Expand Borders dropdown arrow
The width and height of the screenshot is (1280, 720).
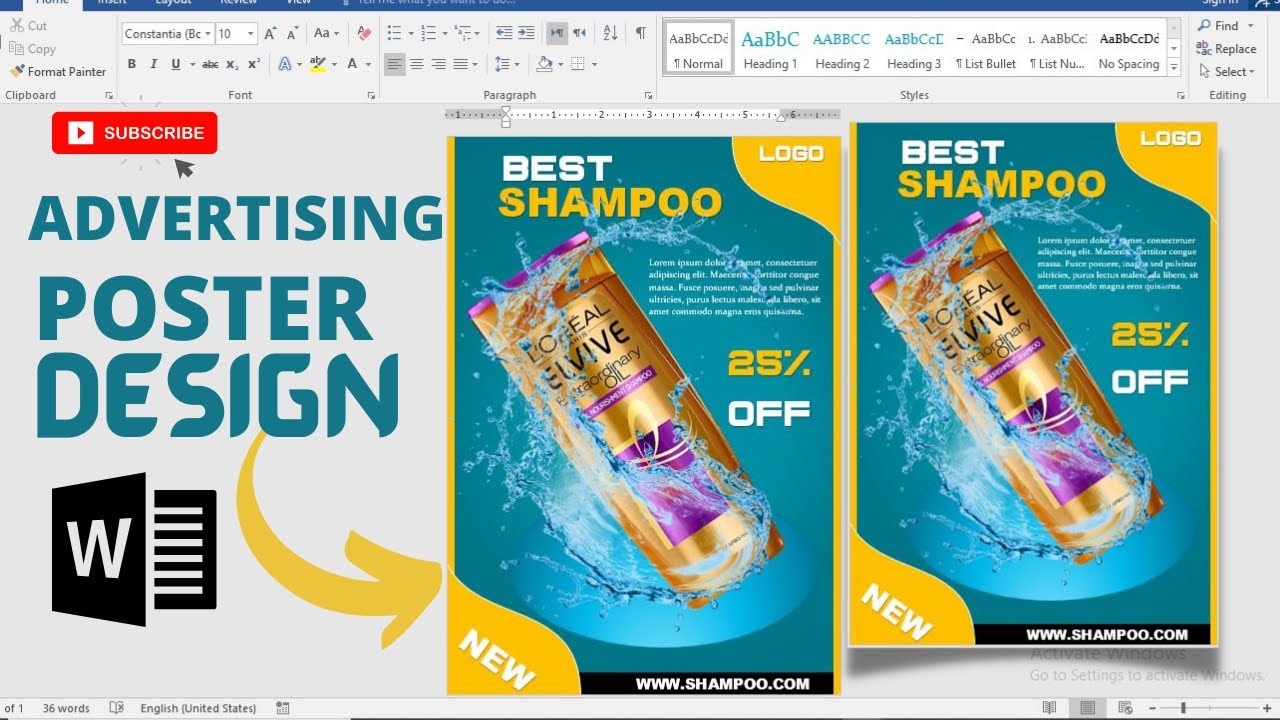[x=594, y=64]
